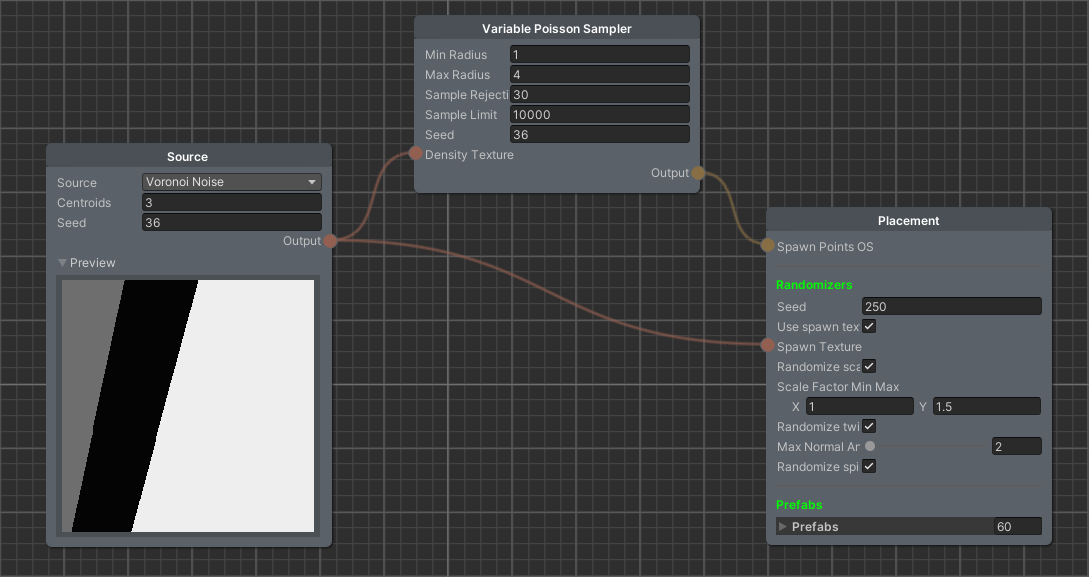Uncheck the Randomize twist checkbox
1089x577 pixels.
coord(869,427)
